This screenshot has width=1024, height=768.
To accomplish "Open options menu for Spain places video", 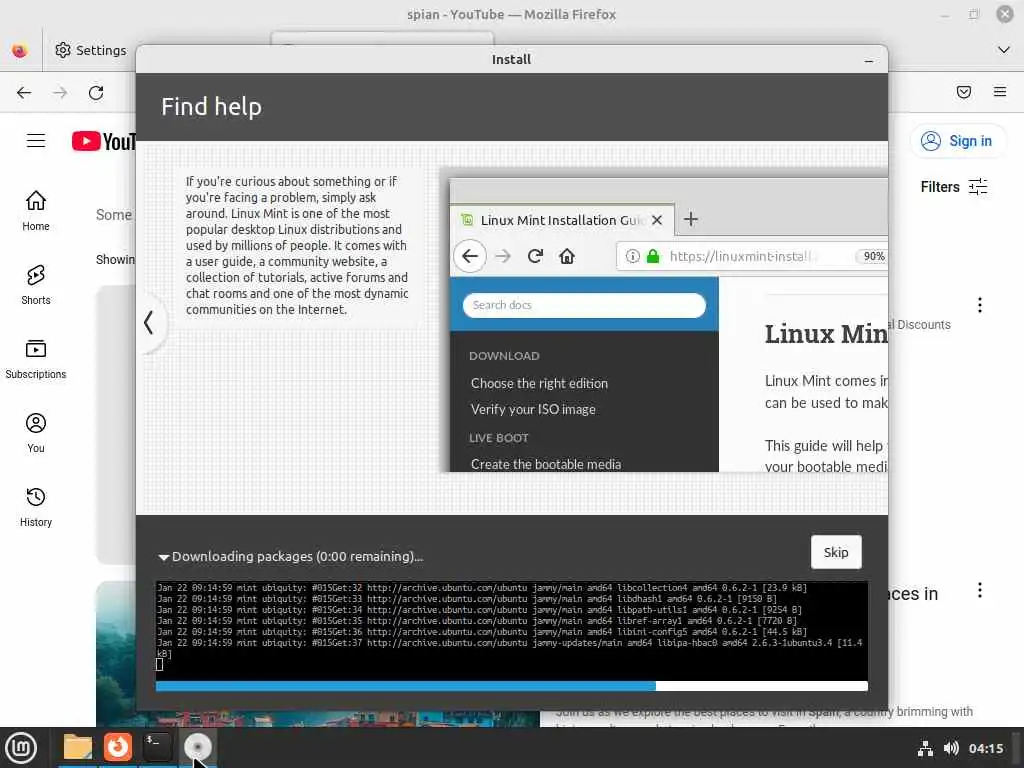I will coord(980,590).
